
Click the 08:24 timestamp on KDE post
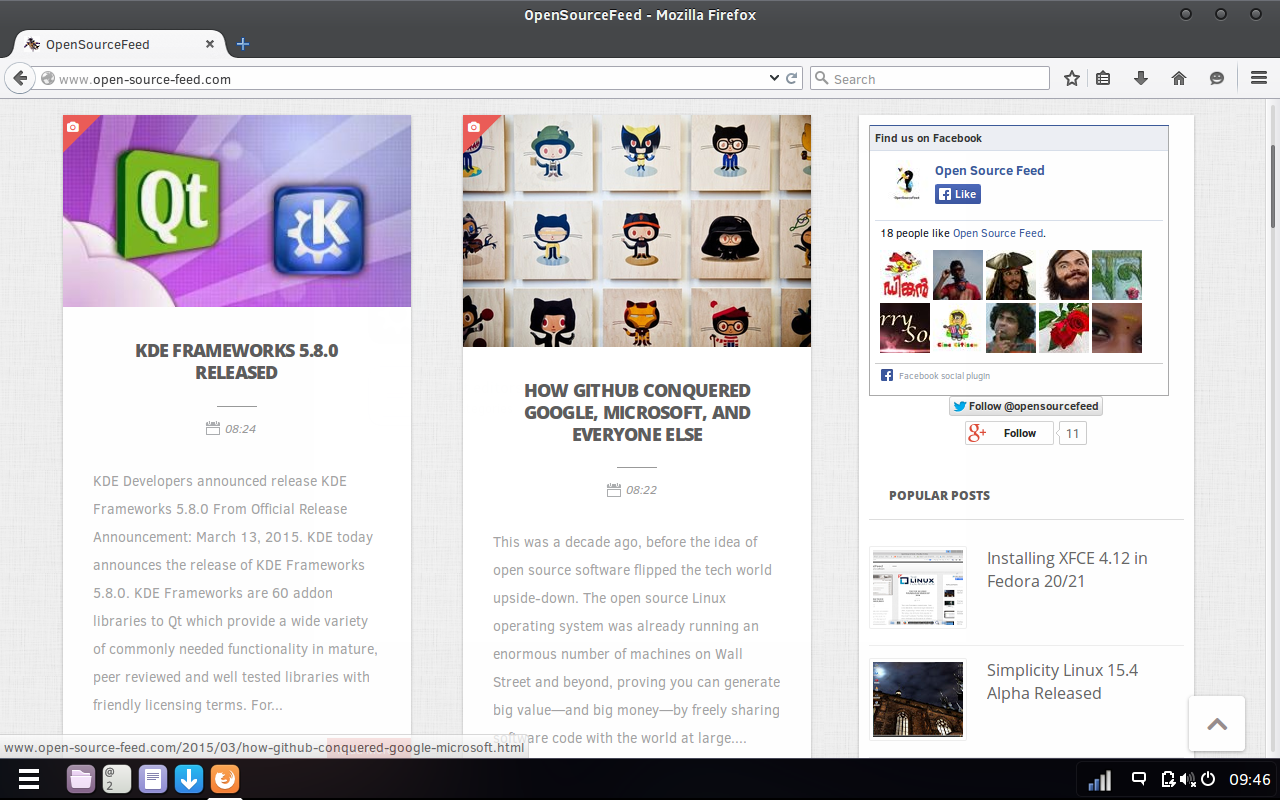240,429
